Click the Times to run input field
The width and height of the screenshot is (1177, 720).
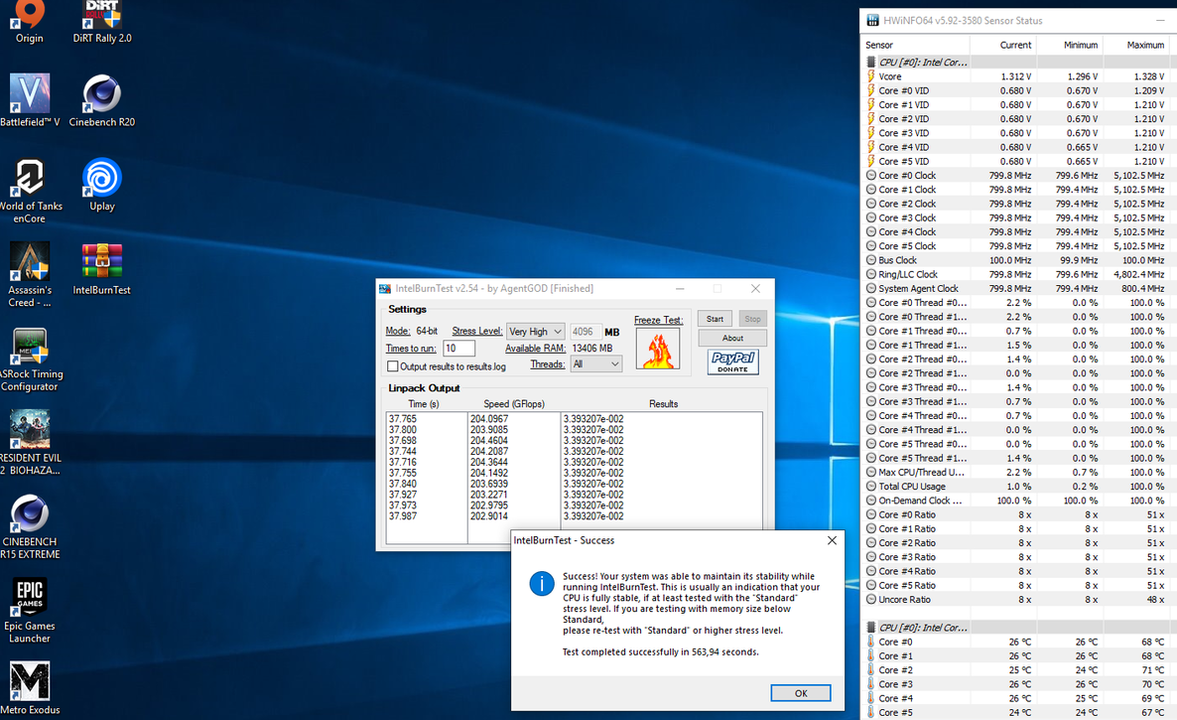point(459,348)
